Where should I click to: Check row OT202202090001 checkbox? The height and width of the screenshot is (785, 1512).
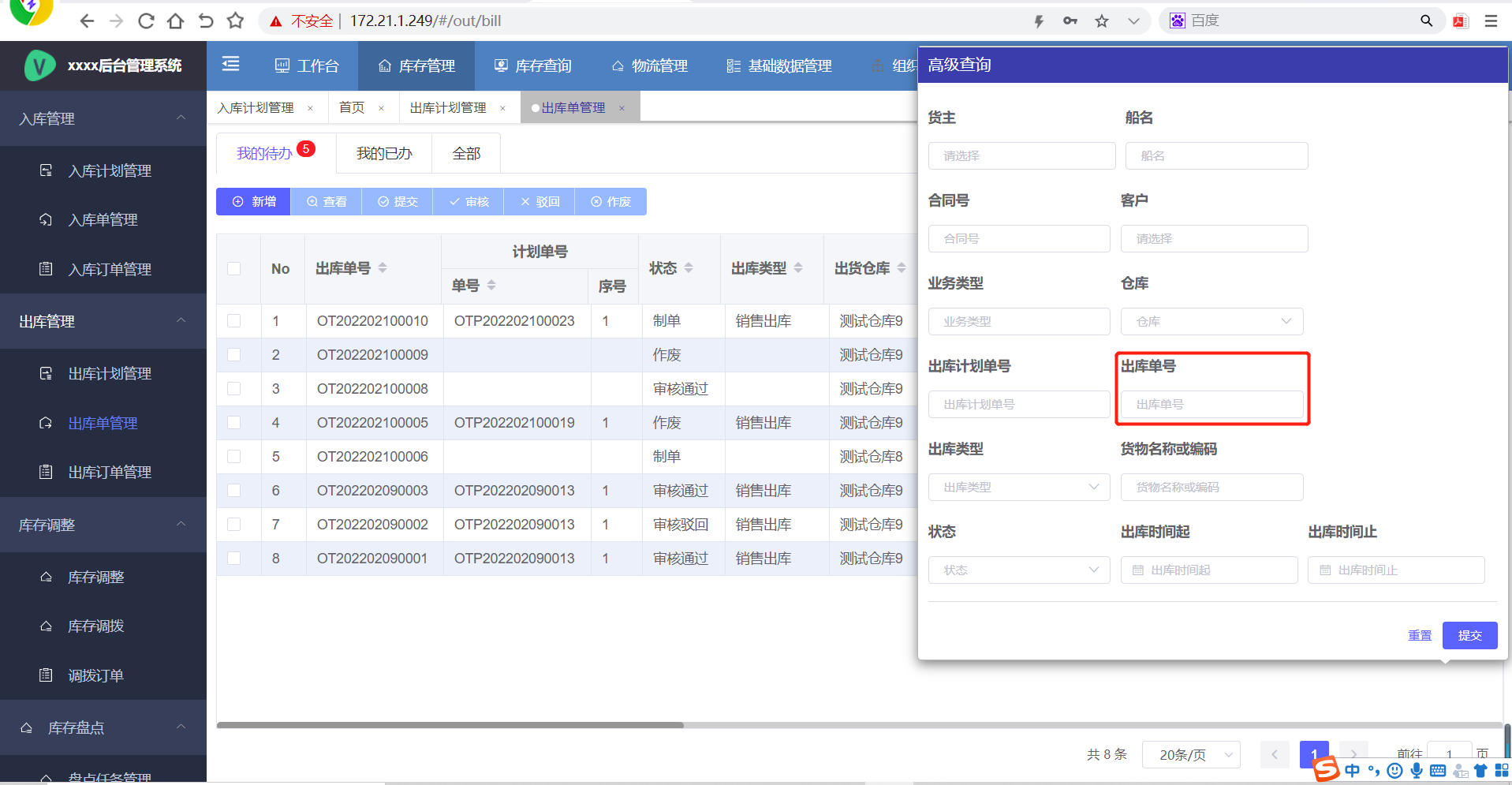coord(233,559)
